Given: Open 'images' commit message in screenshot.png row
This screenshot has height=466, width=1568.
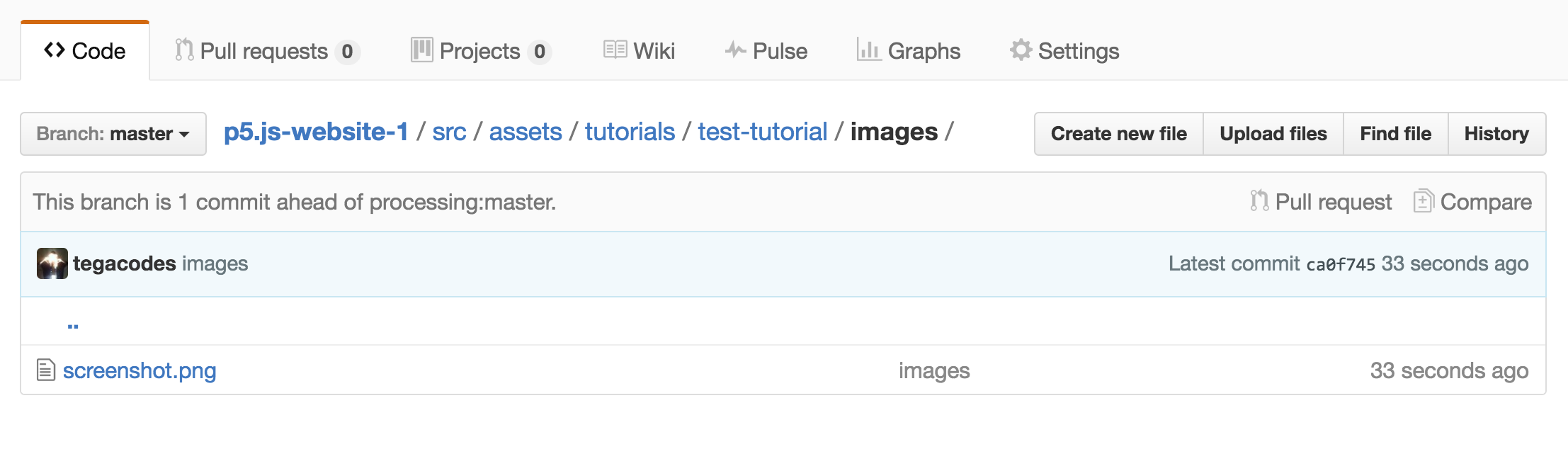Looking at the screenshot, I should click(934, 370).
